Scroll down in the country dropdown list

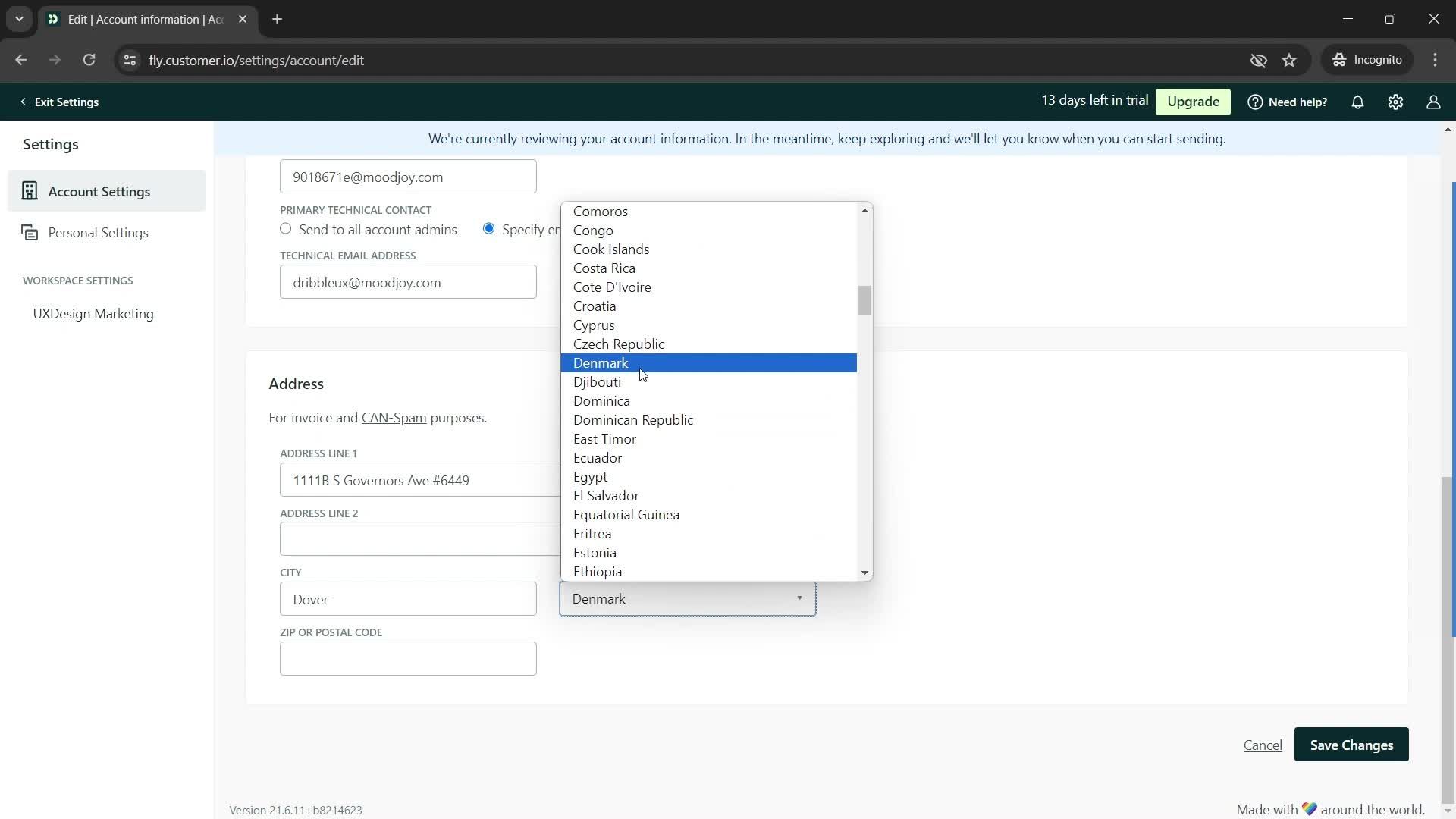[x=865, y=572]
